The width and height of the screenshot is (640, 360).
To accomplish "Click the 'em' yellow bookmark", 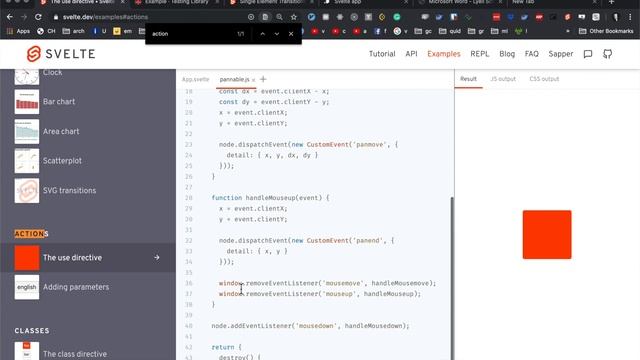I will 122,31.
